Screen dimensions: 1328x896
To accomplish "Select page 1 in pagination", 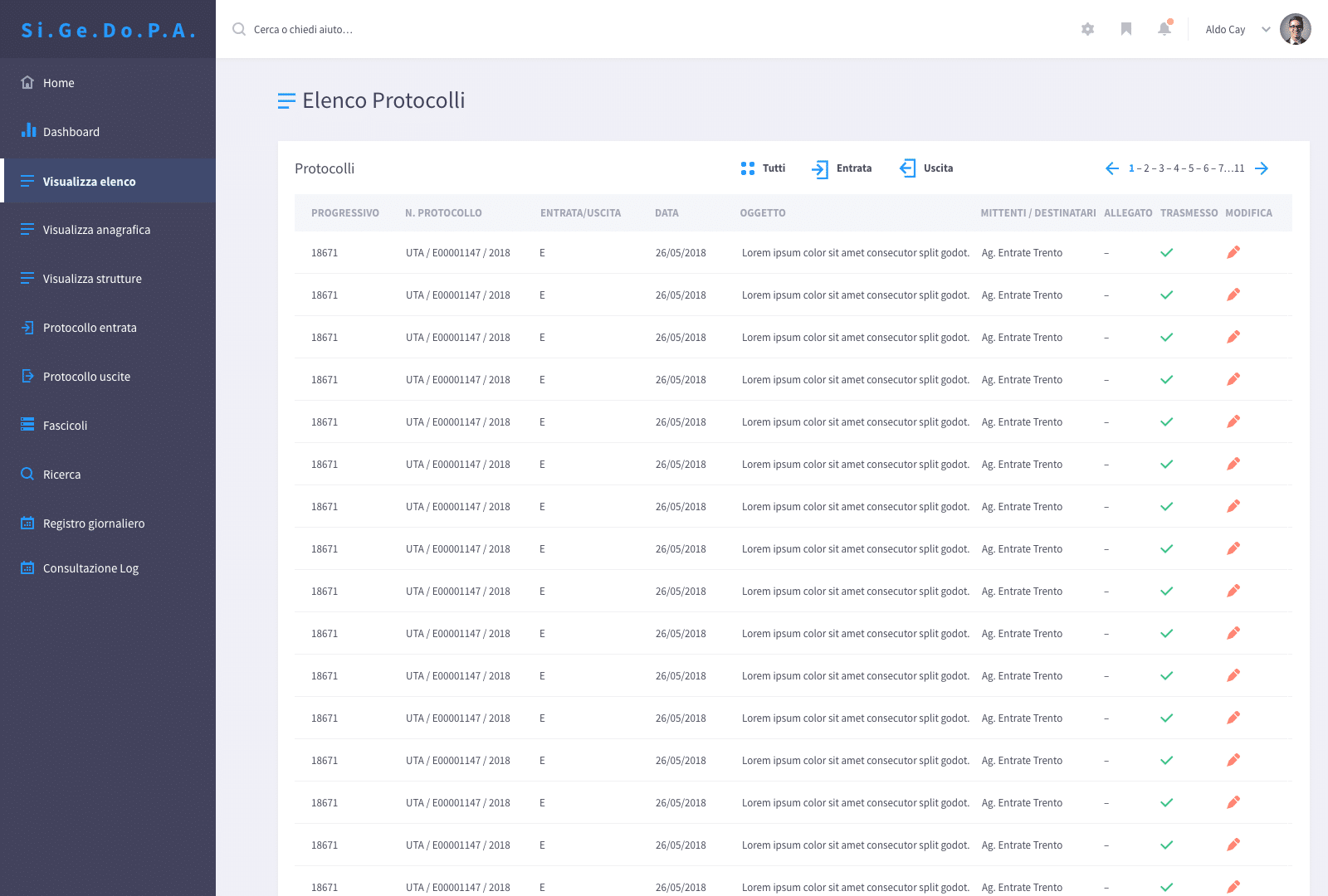I will tap(1131, 168).
